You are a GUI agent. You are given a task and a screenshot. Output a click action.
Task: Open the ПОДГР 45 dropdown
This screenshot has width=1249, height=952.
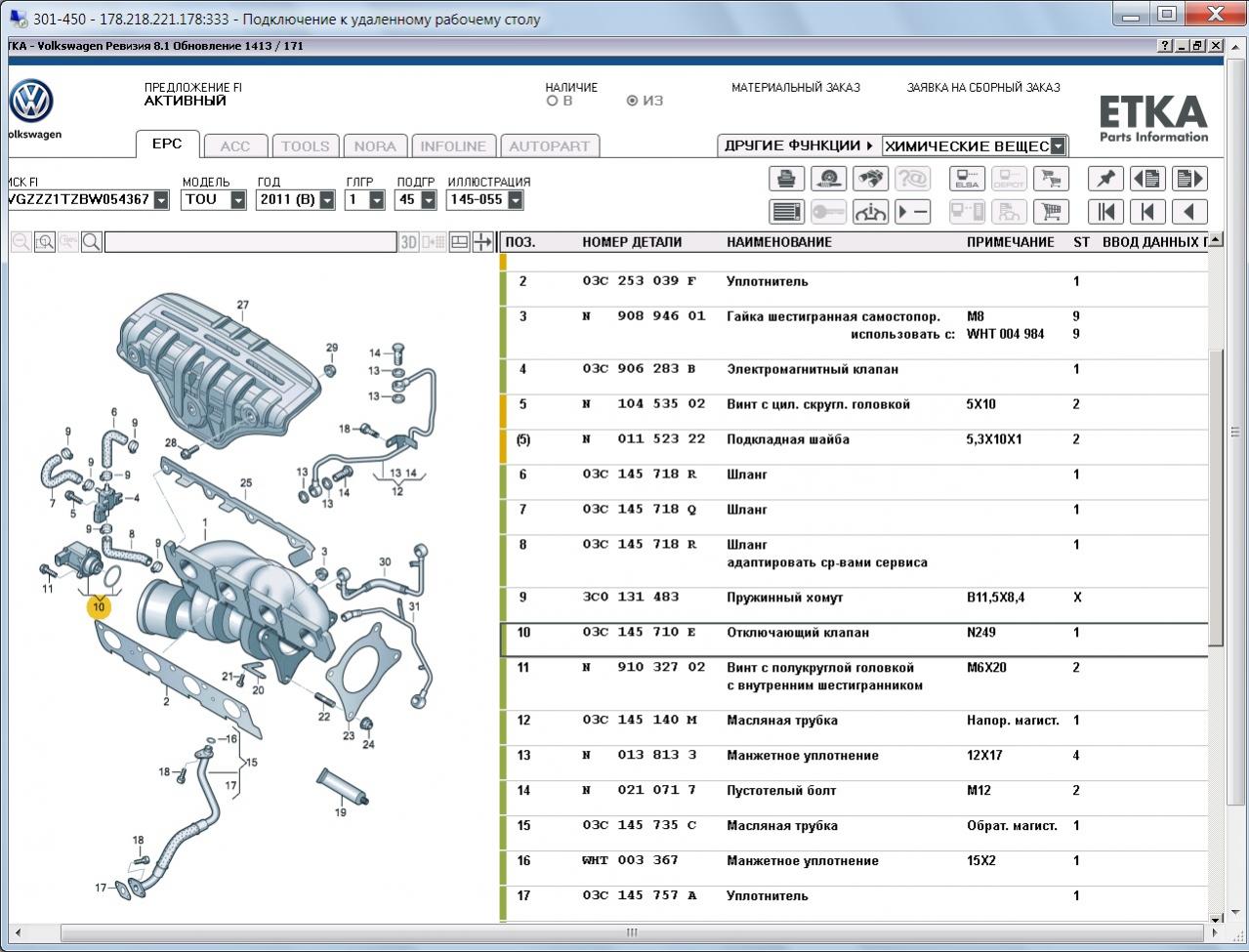pyautogui.click(x=428, y=199)
